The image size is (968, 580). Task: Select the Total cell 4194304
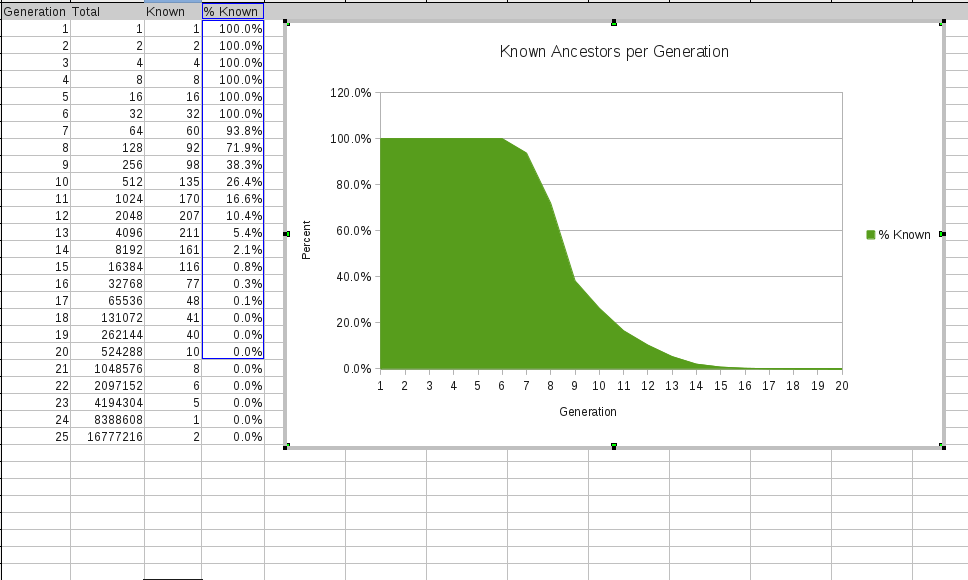tap(107, 402)
